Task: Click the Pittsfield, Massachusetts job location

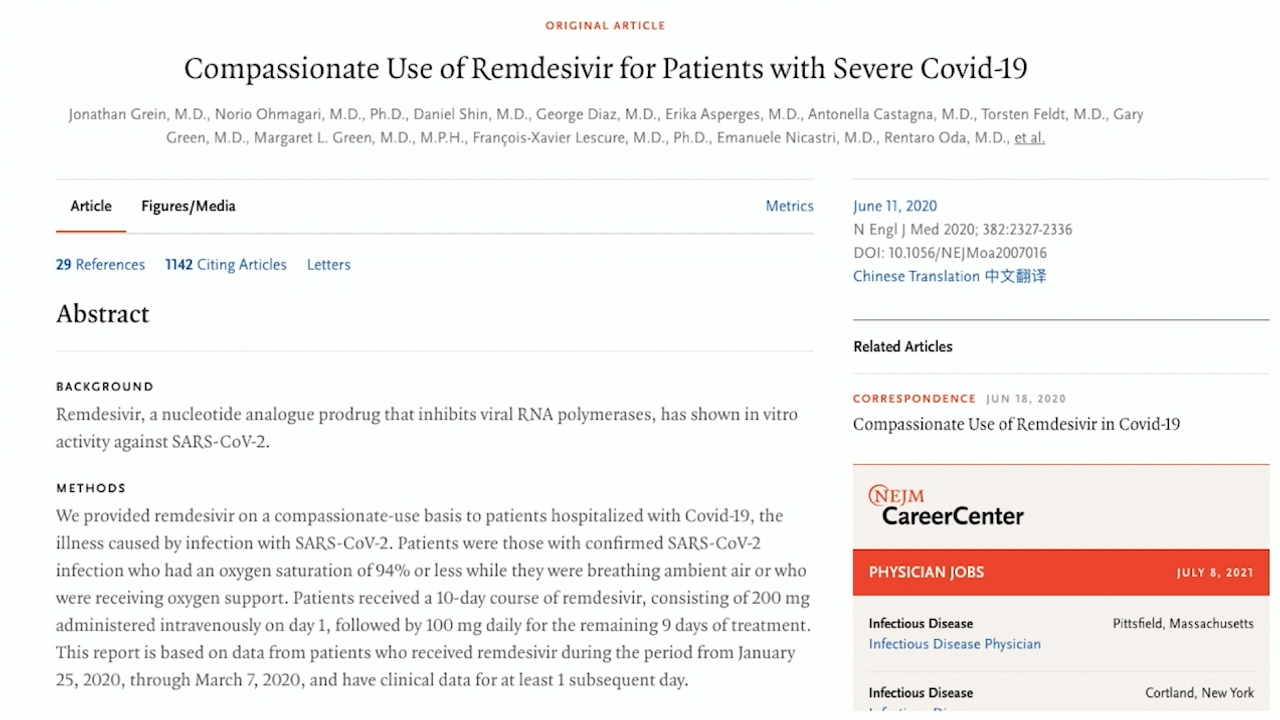Action: (x=1183, y=623)
